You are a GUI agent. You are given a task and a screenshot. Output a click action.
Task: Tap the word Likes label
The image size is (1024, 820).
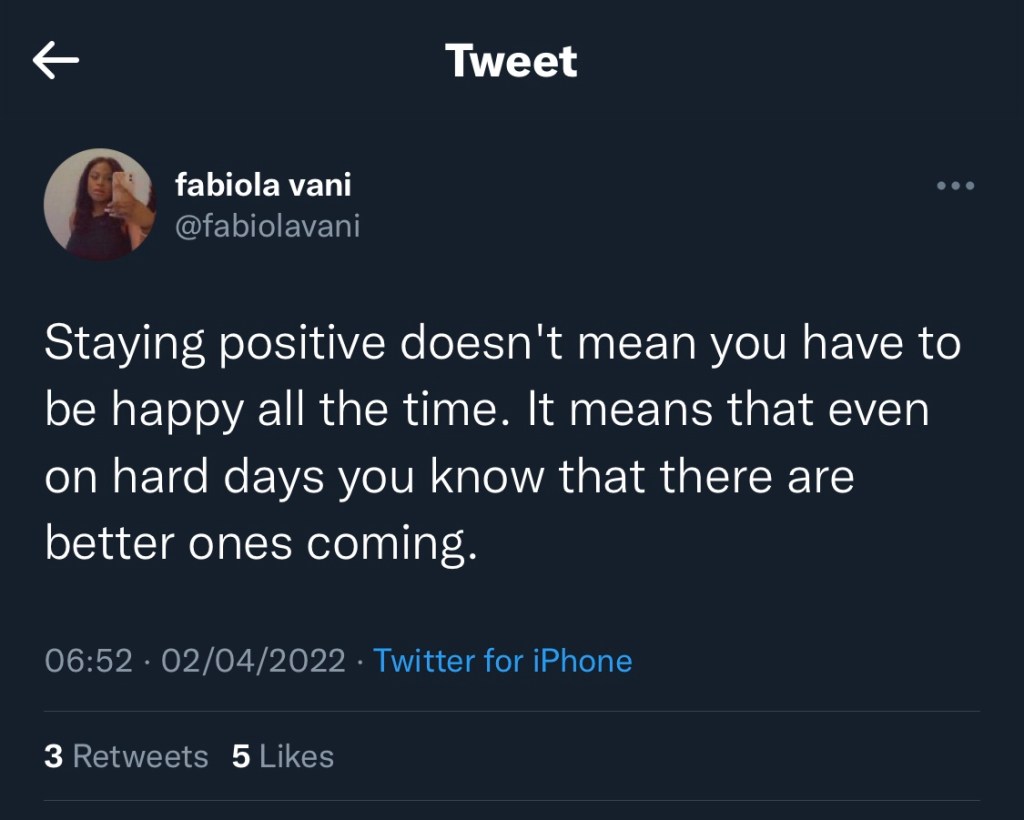(296, 756)
